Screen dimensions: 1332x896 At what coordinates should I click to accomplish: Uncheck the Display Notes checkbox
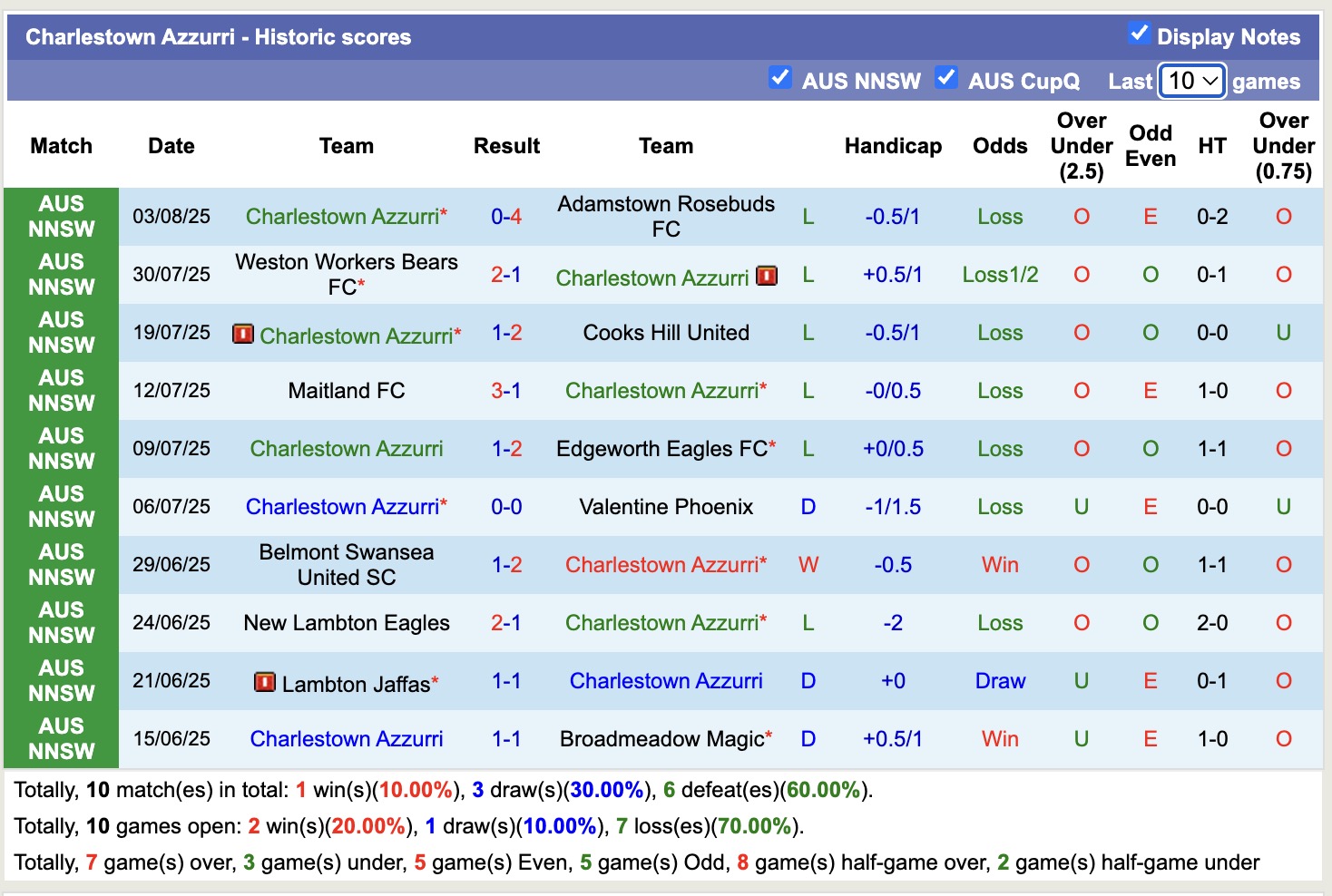[1139, 33]
